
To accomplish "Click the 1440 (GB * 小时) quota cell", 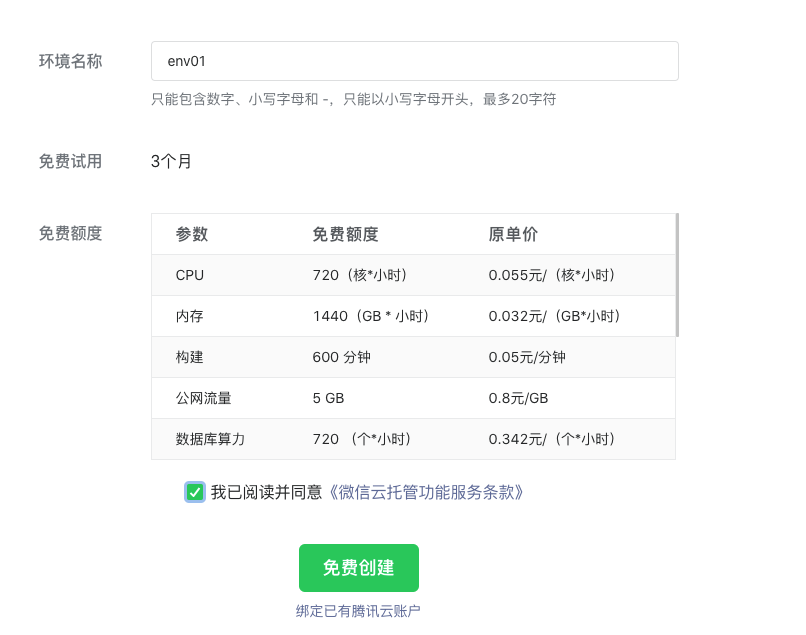I will (x=371, y=316).
